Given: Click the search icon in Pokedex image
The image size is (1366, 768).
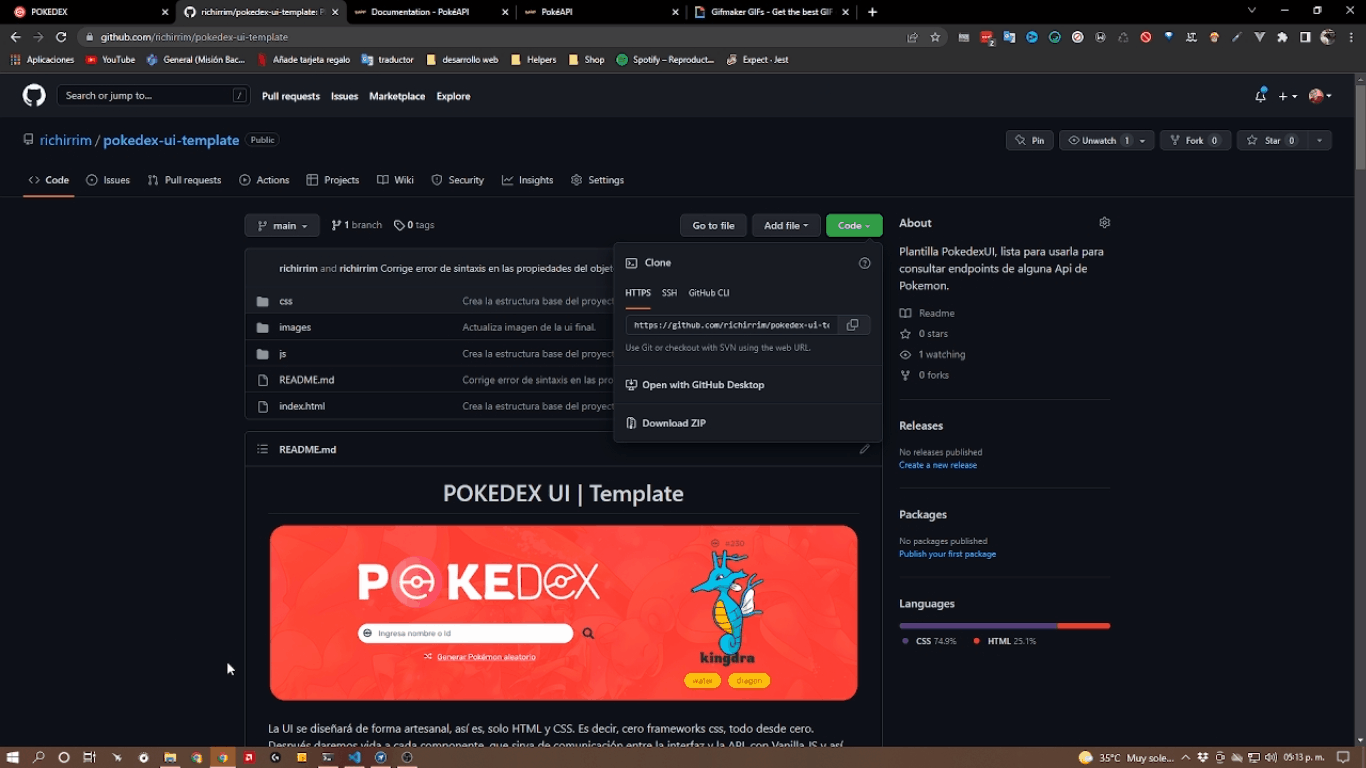Looking at the screenshot, I should [588, 633].
